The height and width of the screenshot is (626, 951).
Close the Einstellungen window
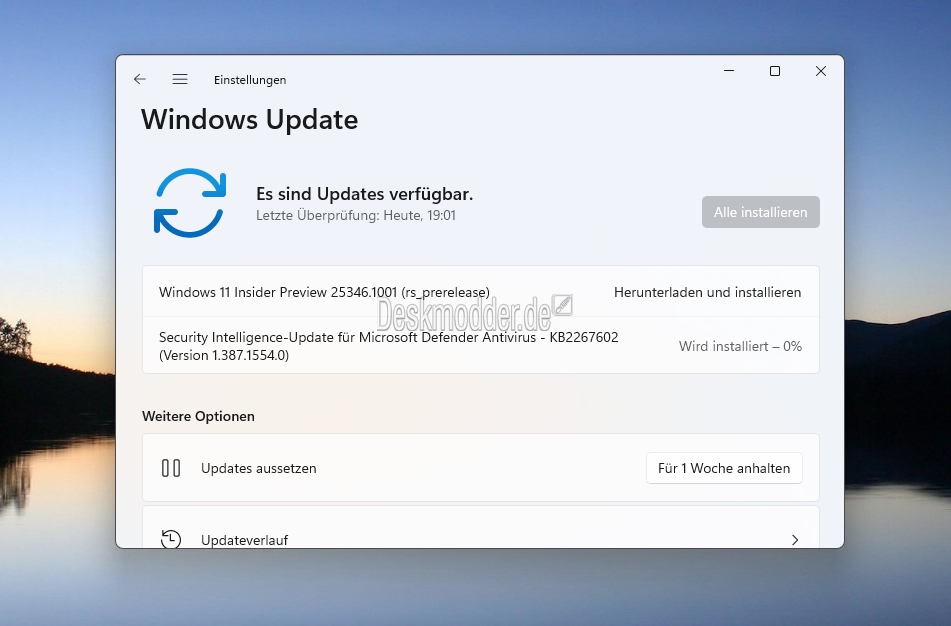click(x=821, y=71)
